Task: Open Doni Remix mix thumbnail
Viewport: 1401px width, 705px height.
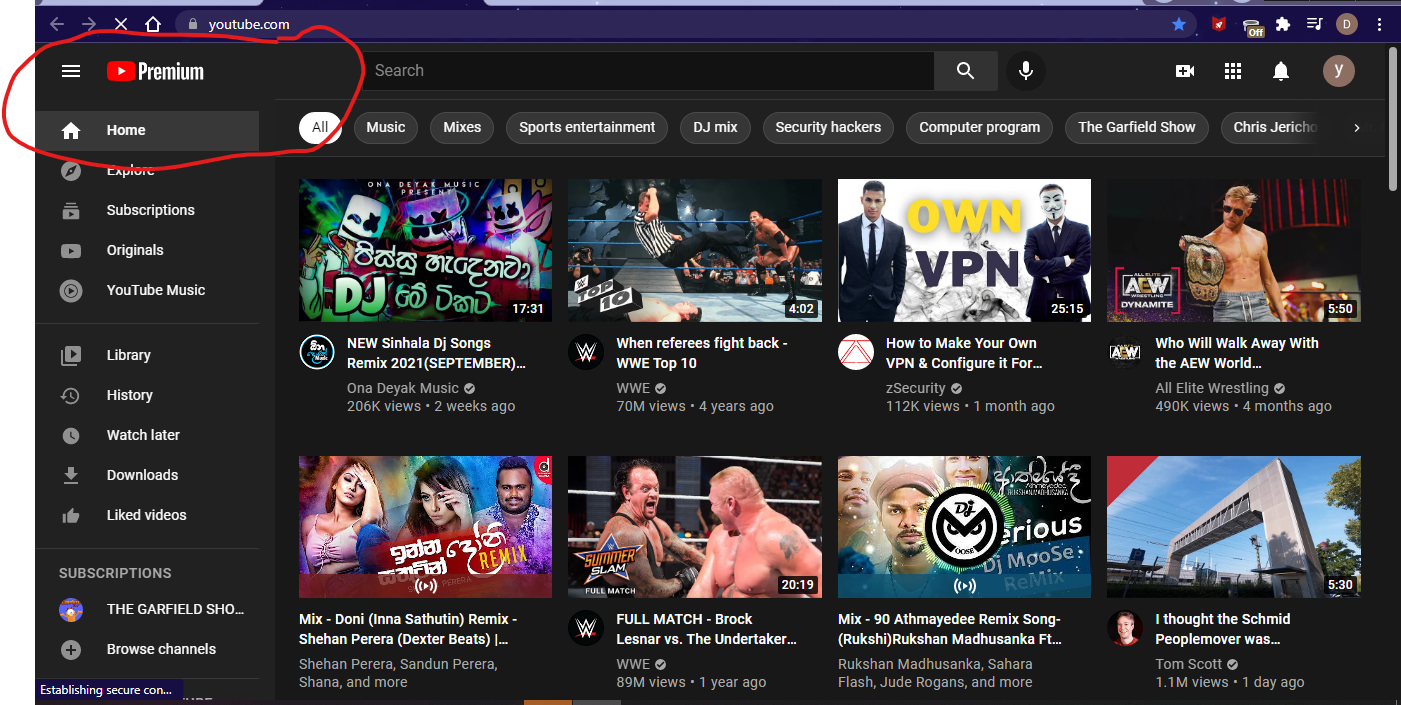Action: click(x=425, y=527)
